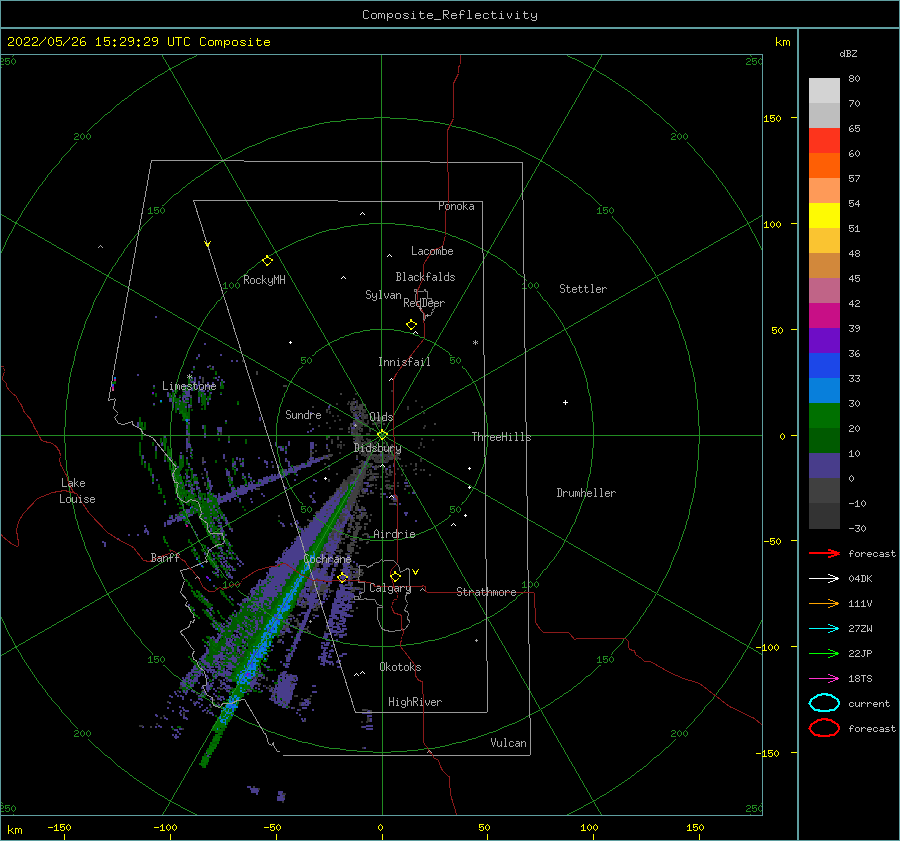Pick the magenta 42–39 dBZ color swatch

tap(824, 316)
